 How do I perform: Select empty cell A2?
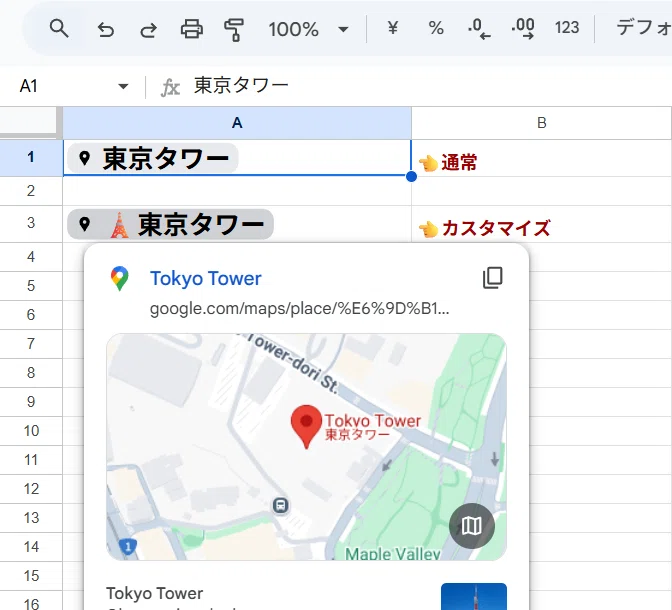[x=237, y=191]
